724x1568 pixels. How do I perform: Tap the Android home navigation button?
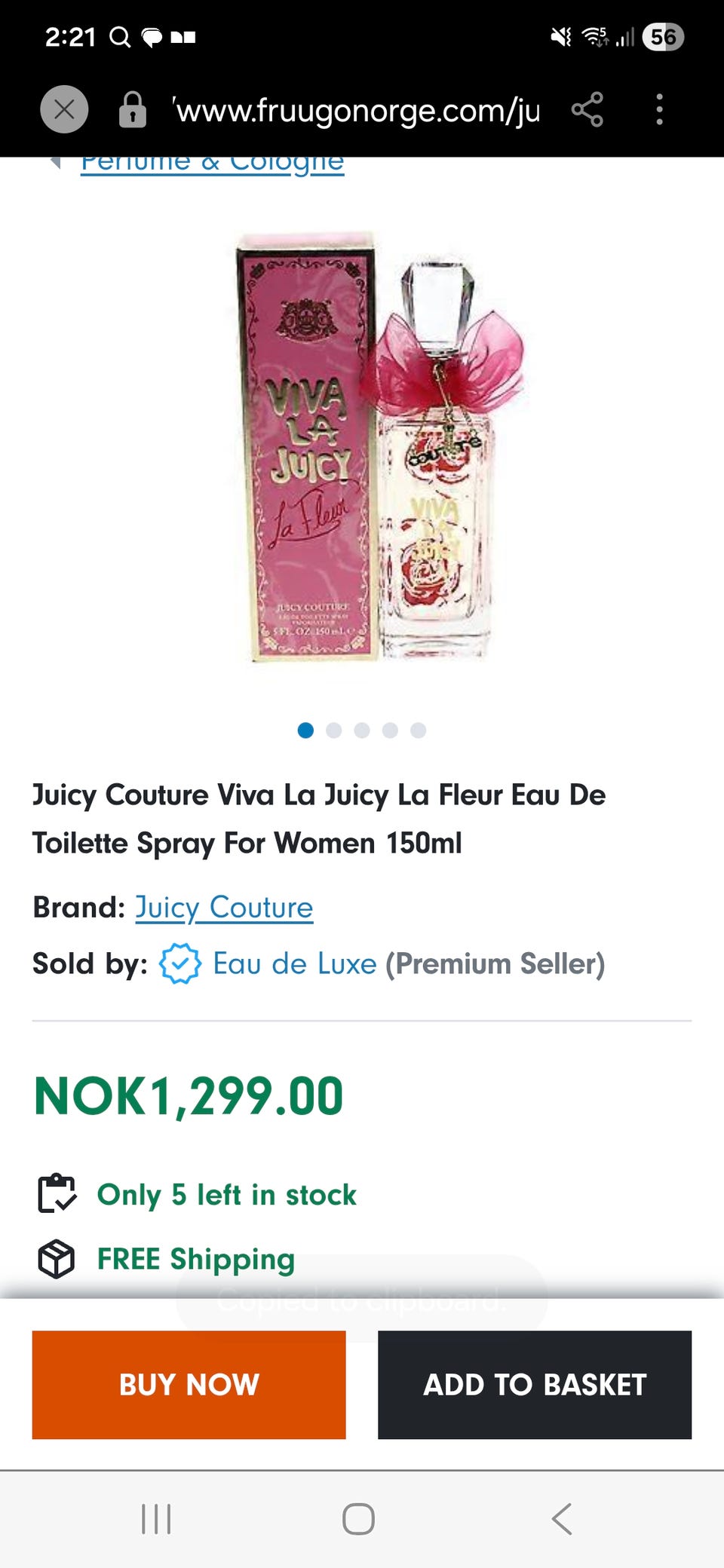click(358, 1518)
